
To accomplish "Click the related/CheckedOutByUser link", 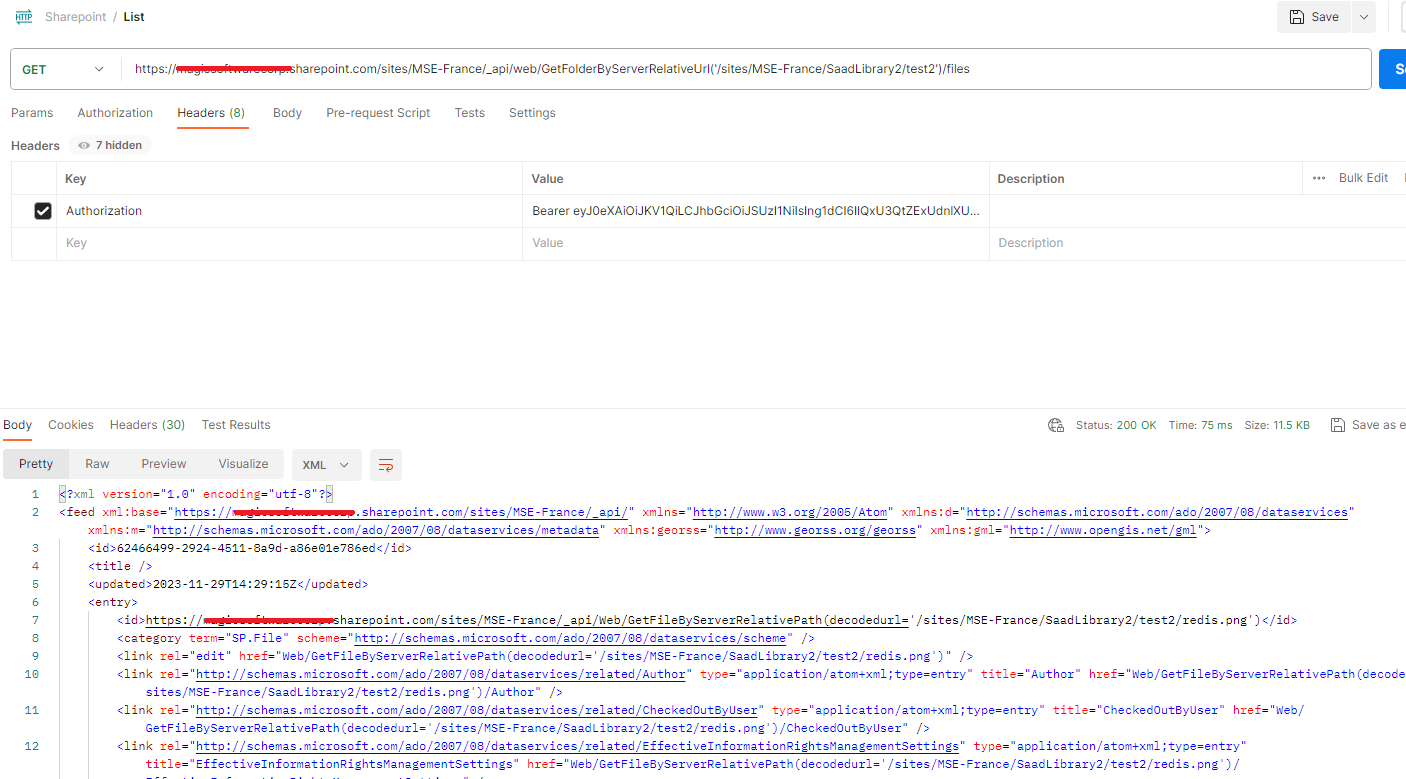I will 477,710.
